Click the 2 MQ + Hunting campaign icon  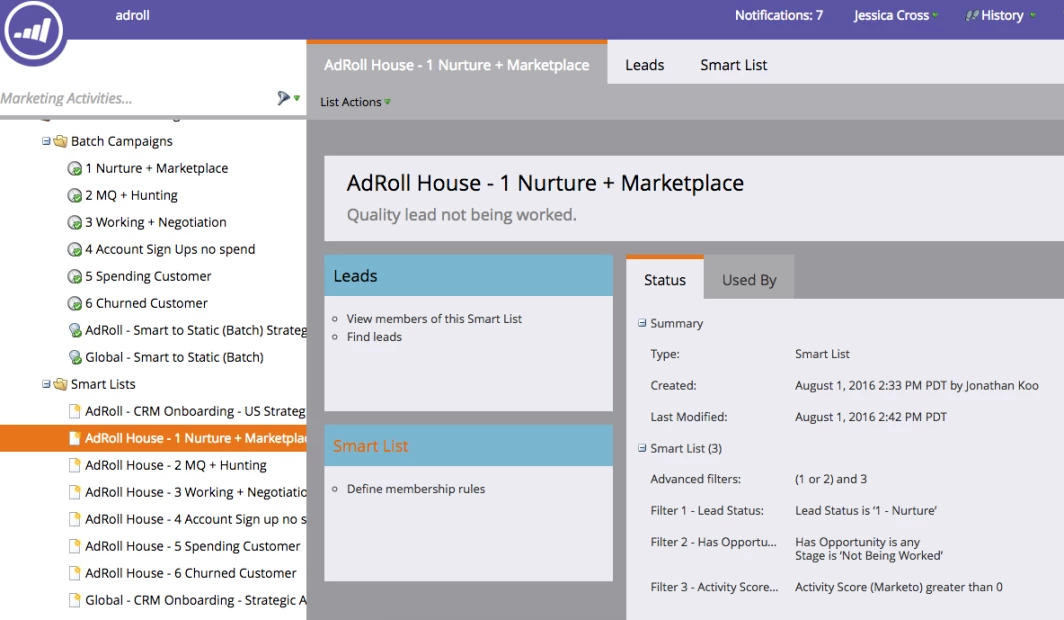click(x=75, y=195)
